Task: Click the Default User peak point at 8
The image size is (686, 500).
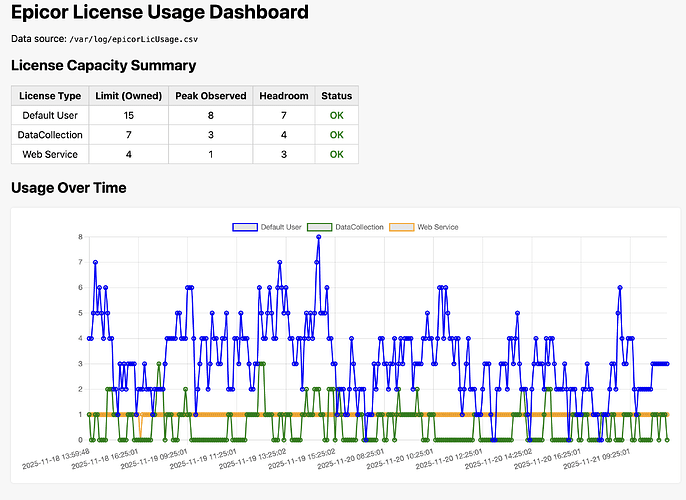Action: tap(318, 237)
